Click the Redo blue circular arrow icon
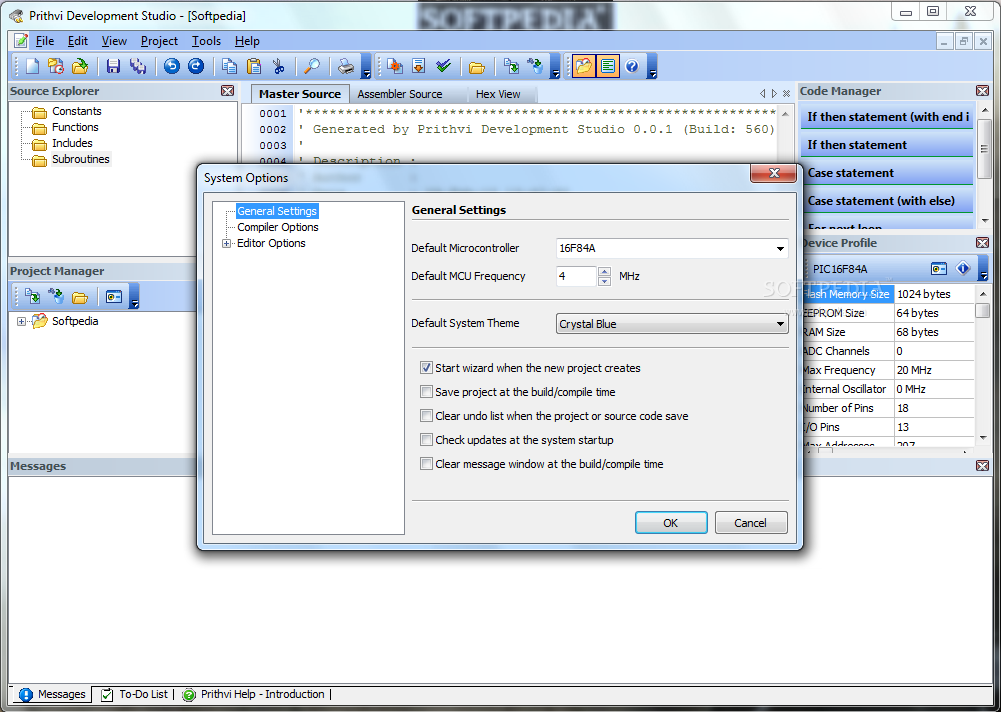Viewport: 1001px width, 712px height. 196,66
